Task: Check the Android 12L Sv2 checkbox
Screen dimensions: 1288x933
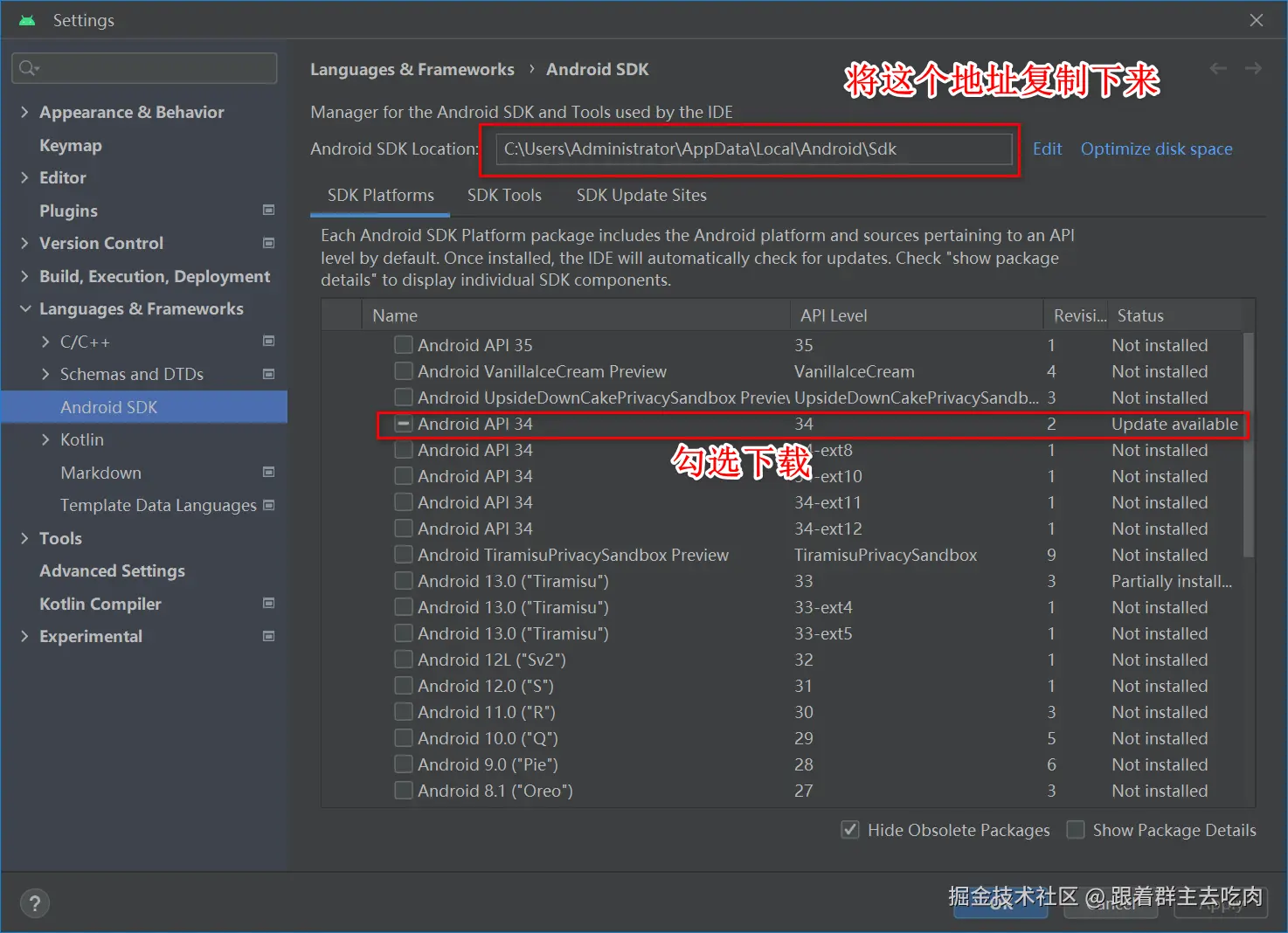Action: click(x=404, y=660)
